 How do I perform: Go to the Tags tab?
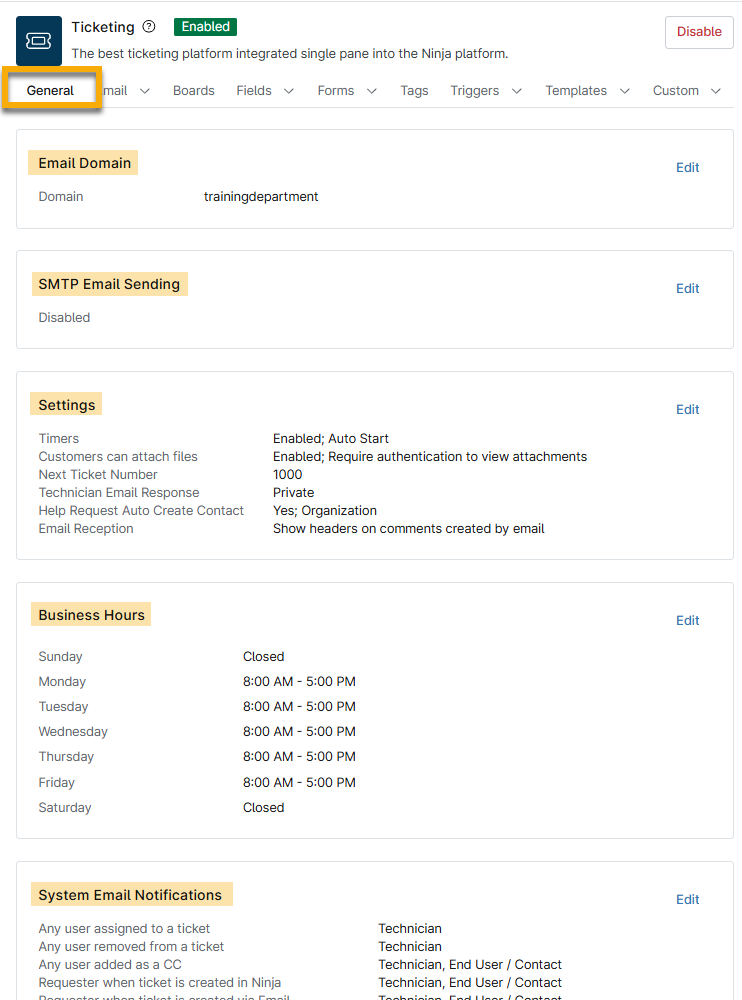(414, 90)
